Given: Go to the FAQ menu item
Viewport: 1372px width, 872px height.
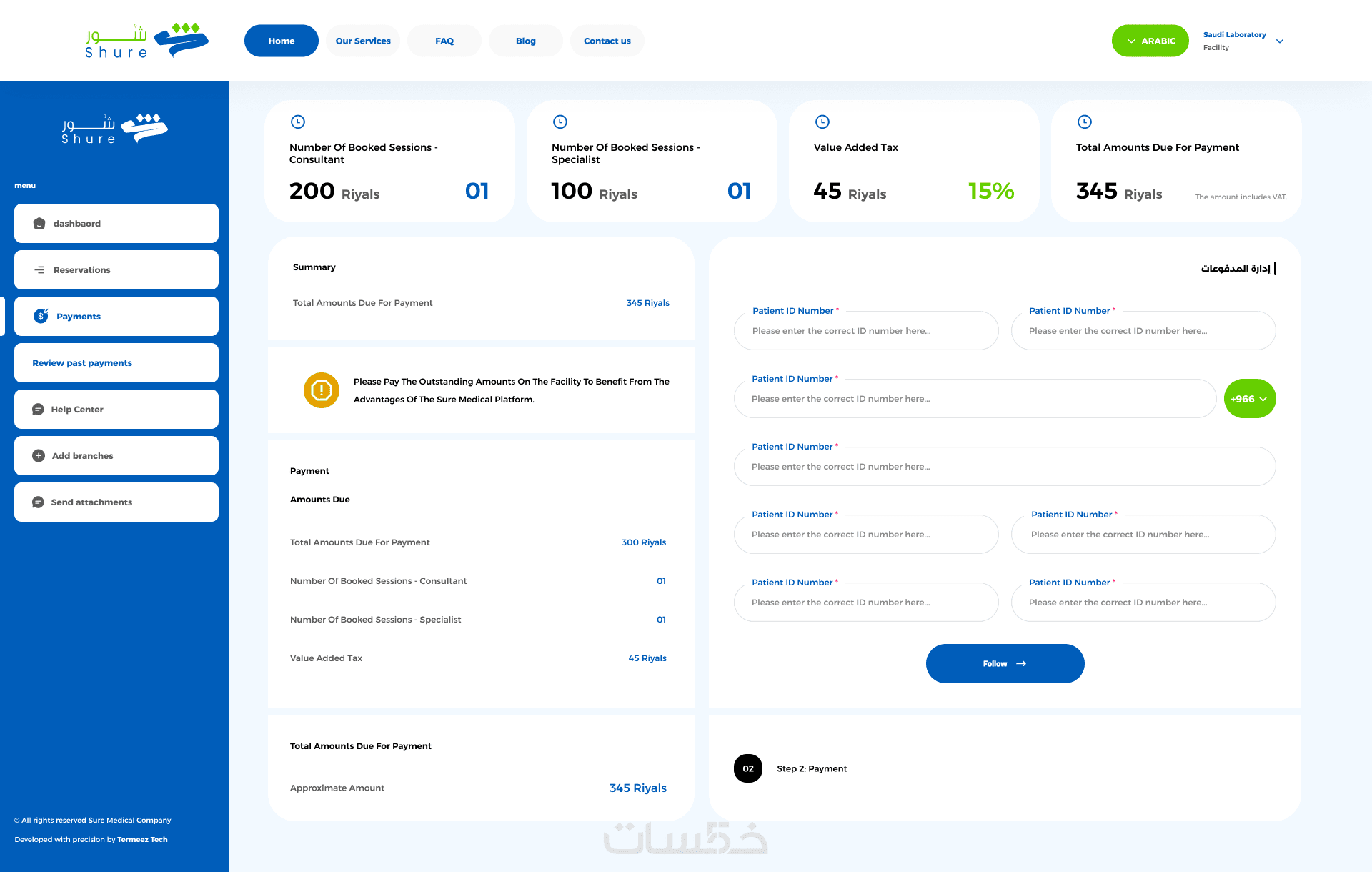Looking at the screenshot, I should tap(444, 41).
